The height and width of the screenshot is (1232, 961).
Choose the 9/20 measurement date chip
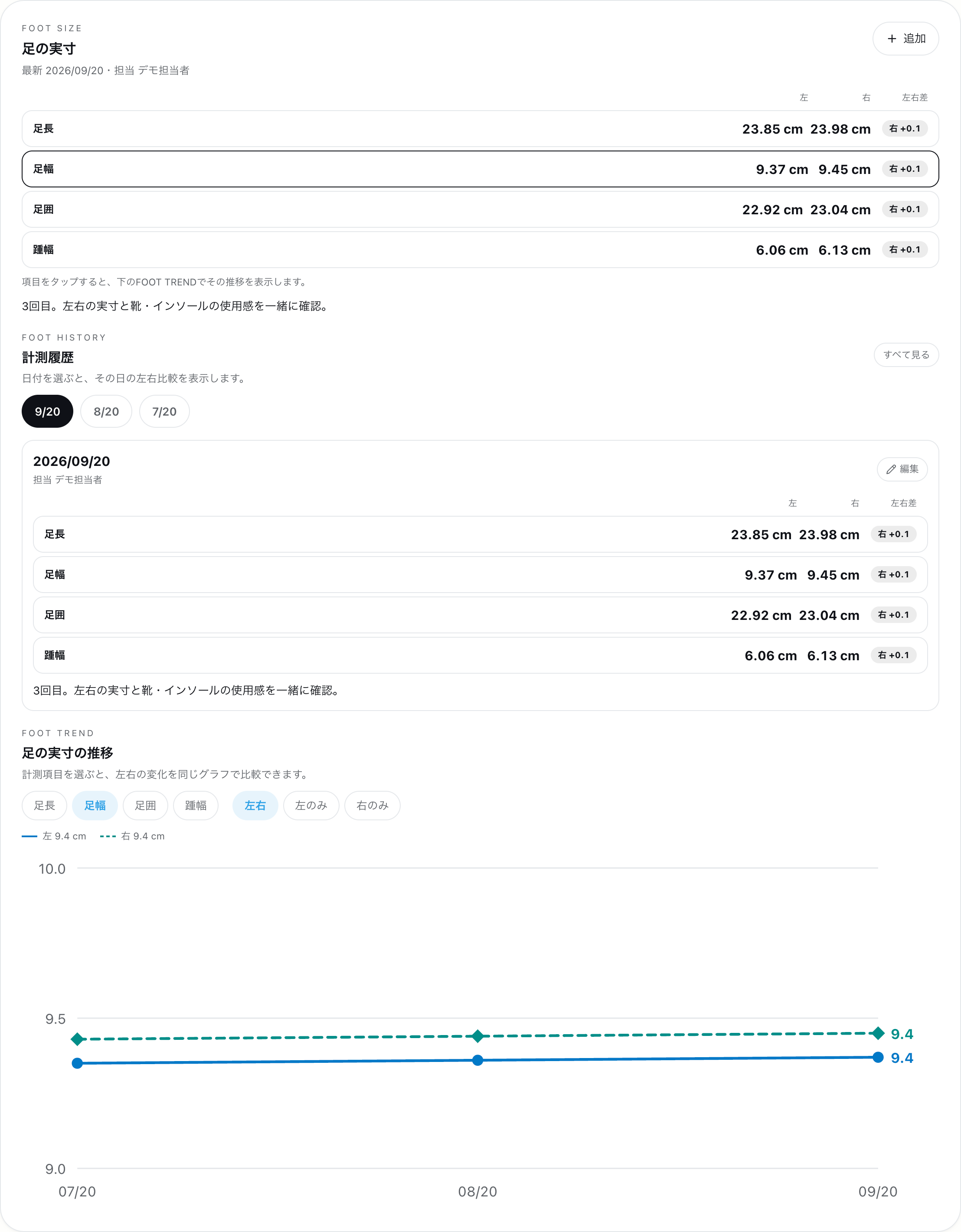tap(47, 411)
